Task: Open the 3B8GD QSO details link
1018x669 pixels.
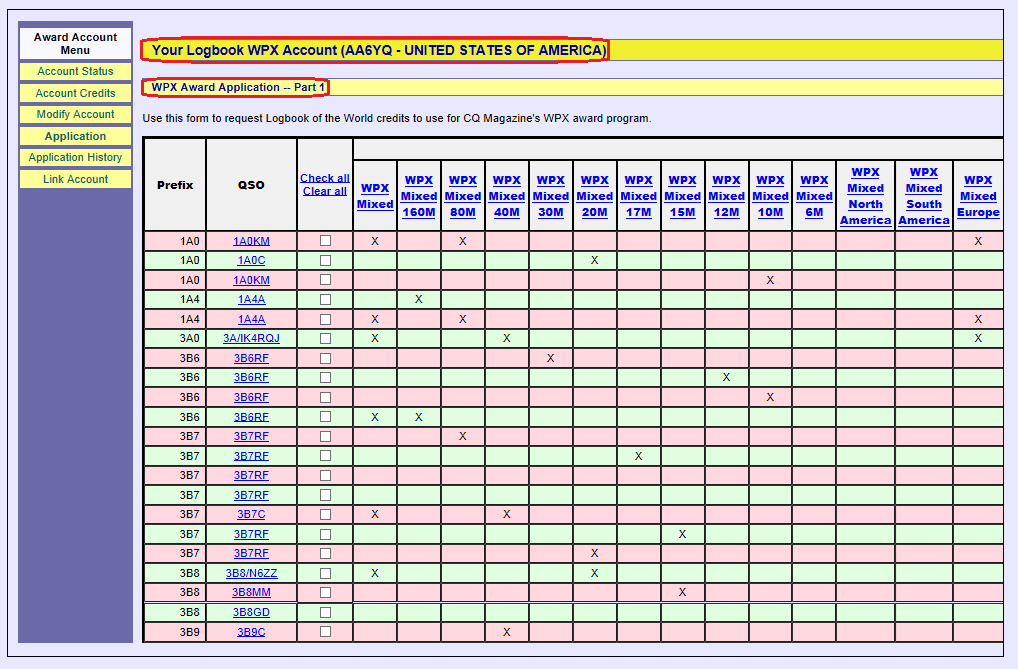Action: pos(251,612)
